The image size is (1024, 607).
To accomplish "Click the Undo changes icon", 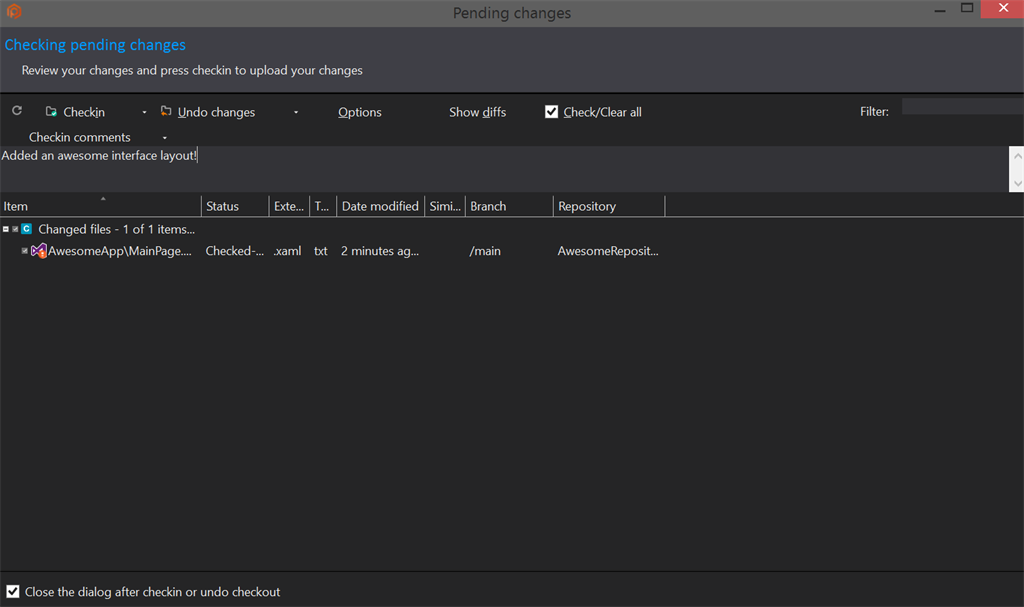I will tap(166, 111).
